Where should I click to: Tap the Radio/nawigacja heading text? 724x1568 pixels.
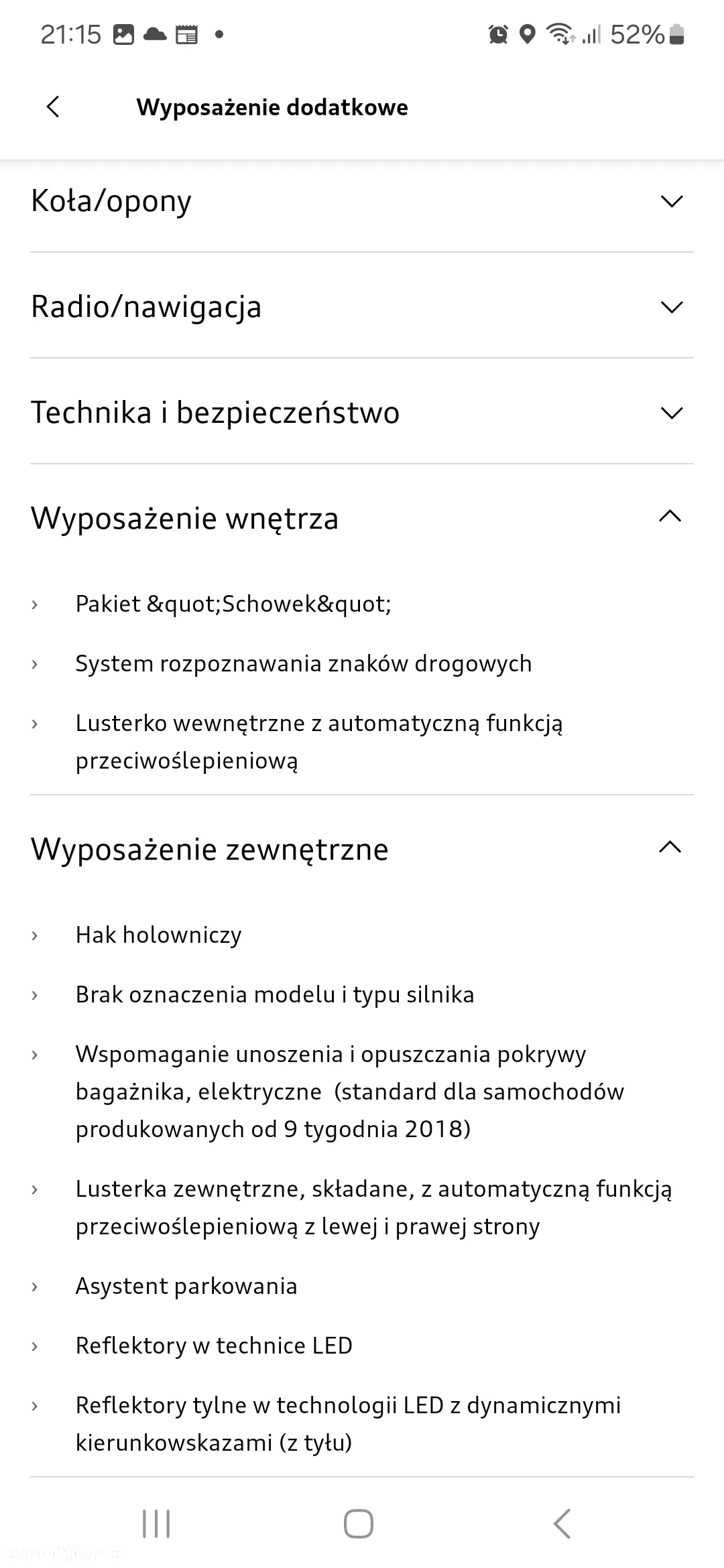tap(146, 307)
